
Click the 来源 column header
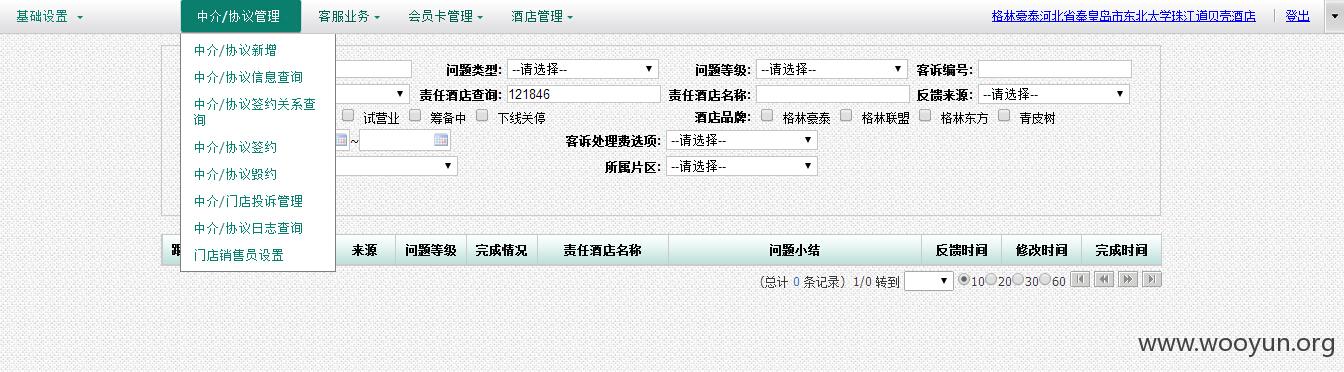(364, 250)
